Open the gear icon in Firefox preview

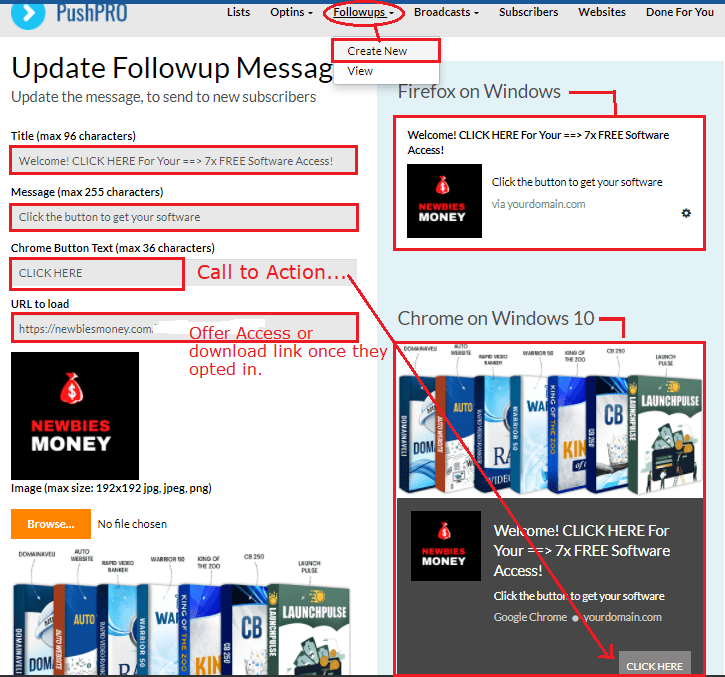(x=686, y=213)
